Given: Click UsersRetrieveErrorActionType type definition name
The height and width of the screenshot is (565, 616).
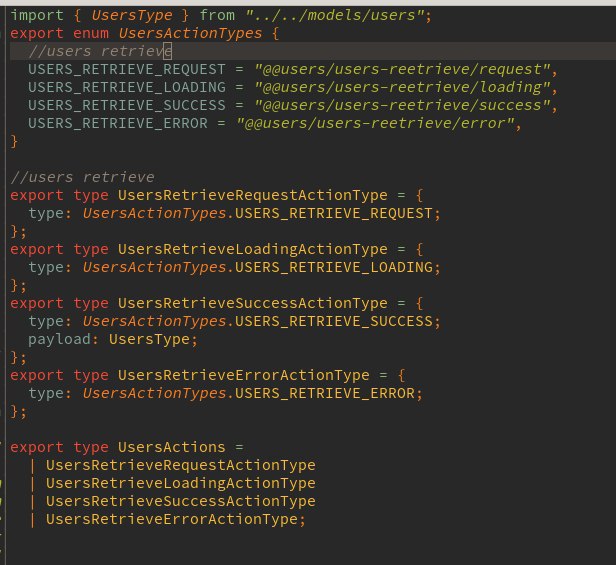Looking at the screenshot, I should coord(244,375).
